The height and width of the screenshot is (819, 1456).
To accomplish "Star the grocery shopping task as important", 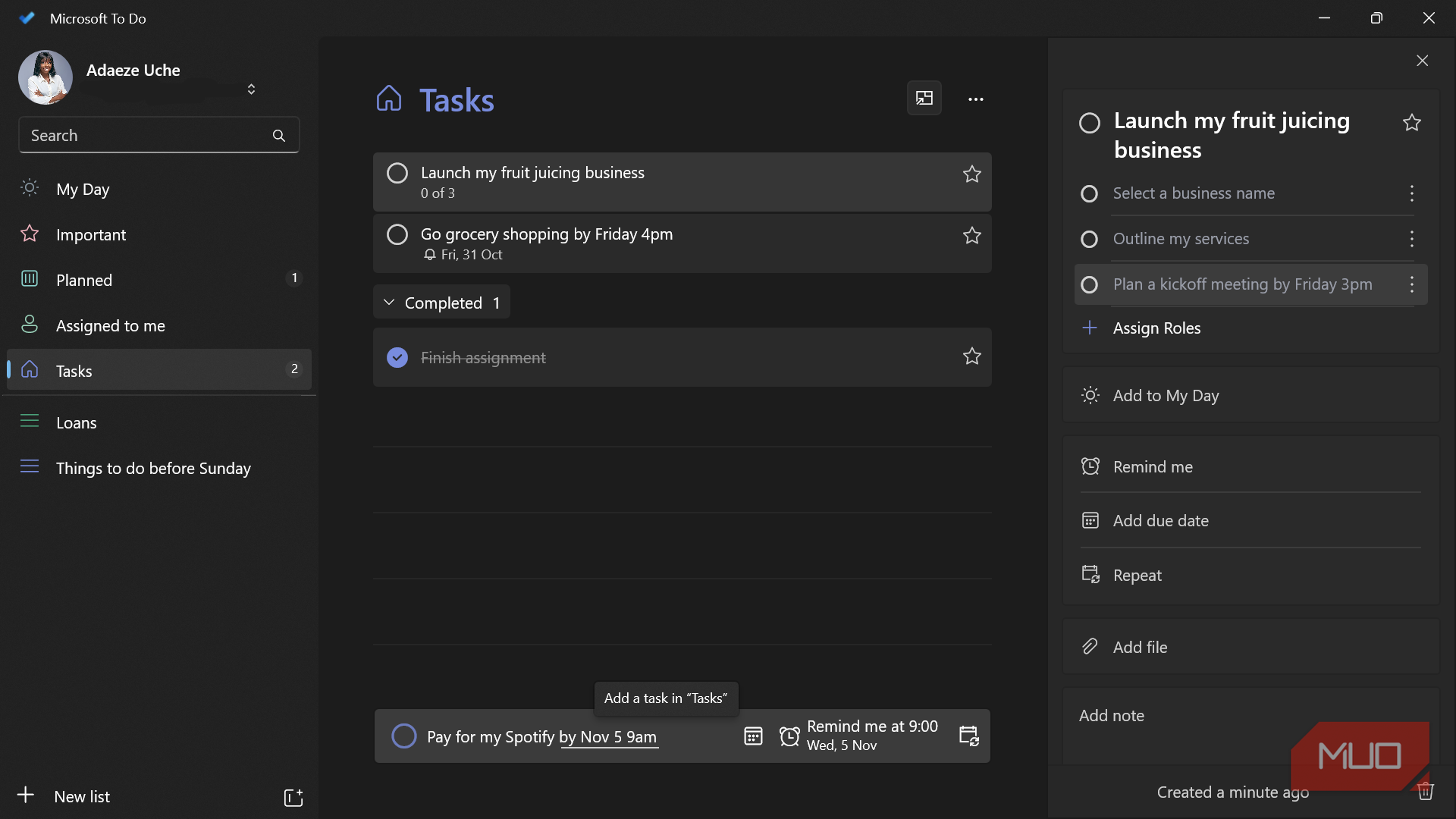I will tap(971, 236).
